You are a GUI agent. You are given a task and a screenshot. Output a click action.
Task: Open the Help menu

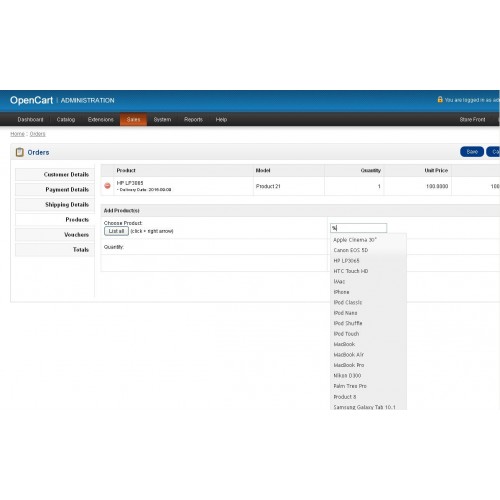(221, 120)
